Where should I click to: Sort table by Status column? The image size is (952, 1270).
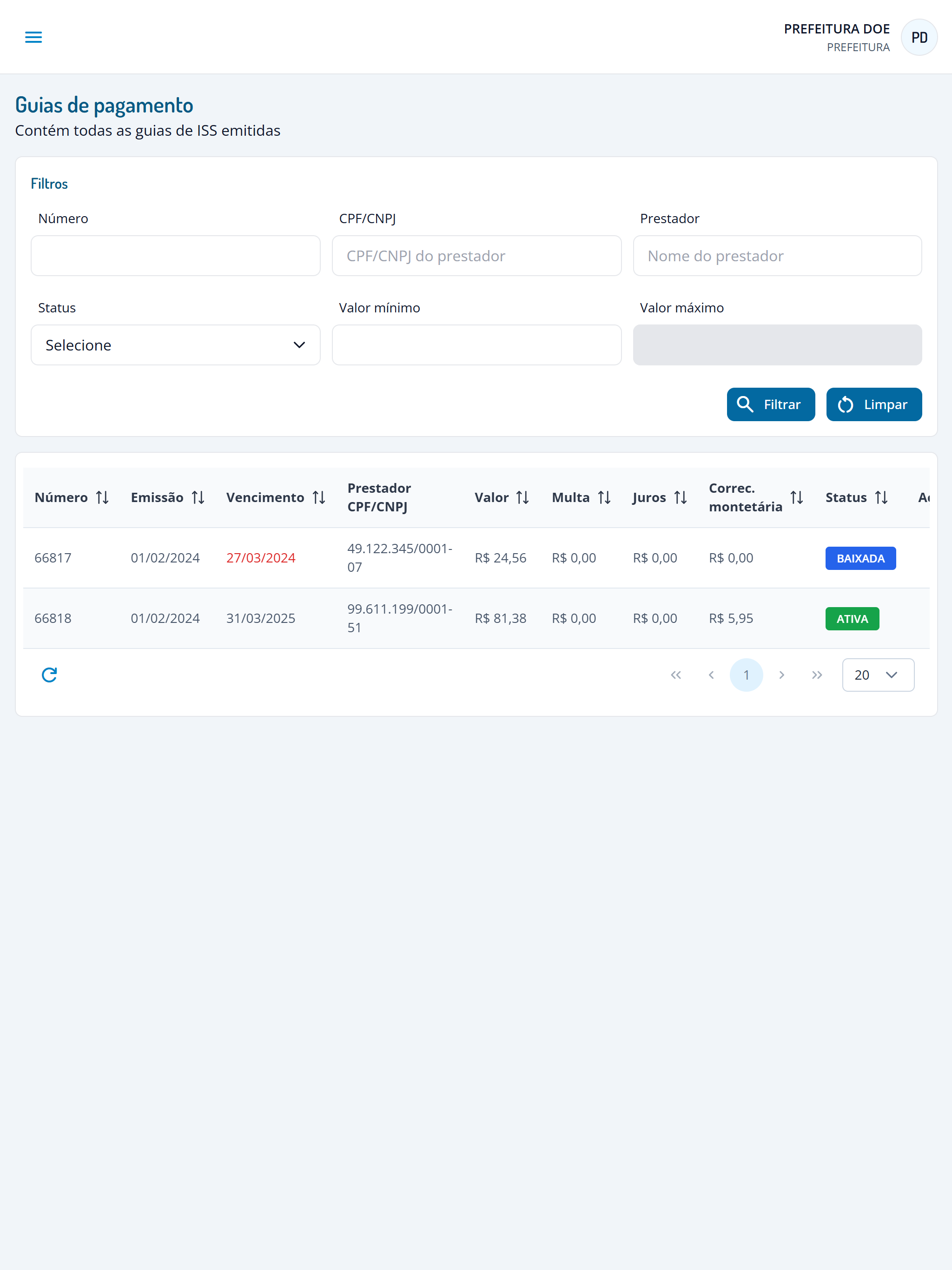point(881,497)
